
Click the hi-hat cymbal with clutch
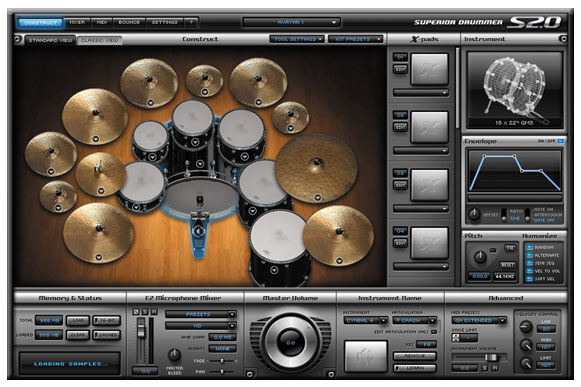(x=100, y=174)
